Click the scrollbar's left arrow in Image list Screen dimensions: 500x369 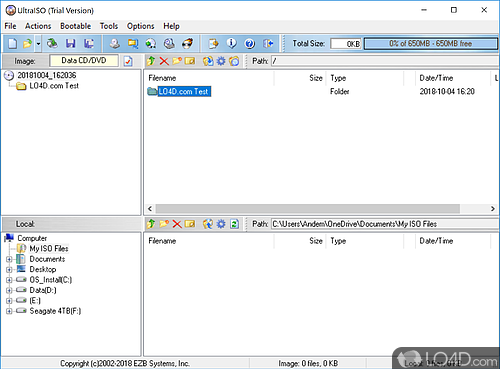pyautogui.click(x=150, y=209)
